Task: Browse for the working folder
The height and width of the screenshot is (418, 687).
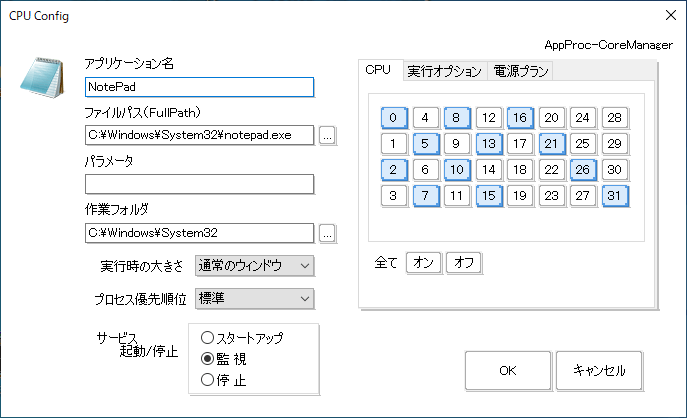Action: 327,233
